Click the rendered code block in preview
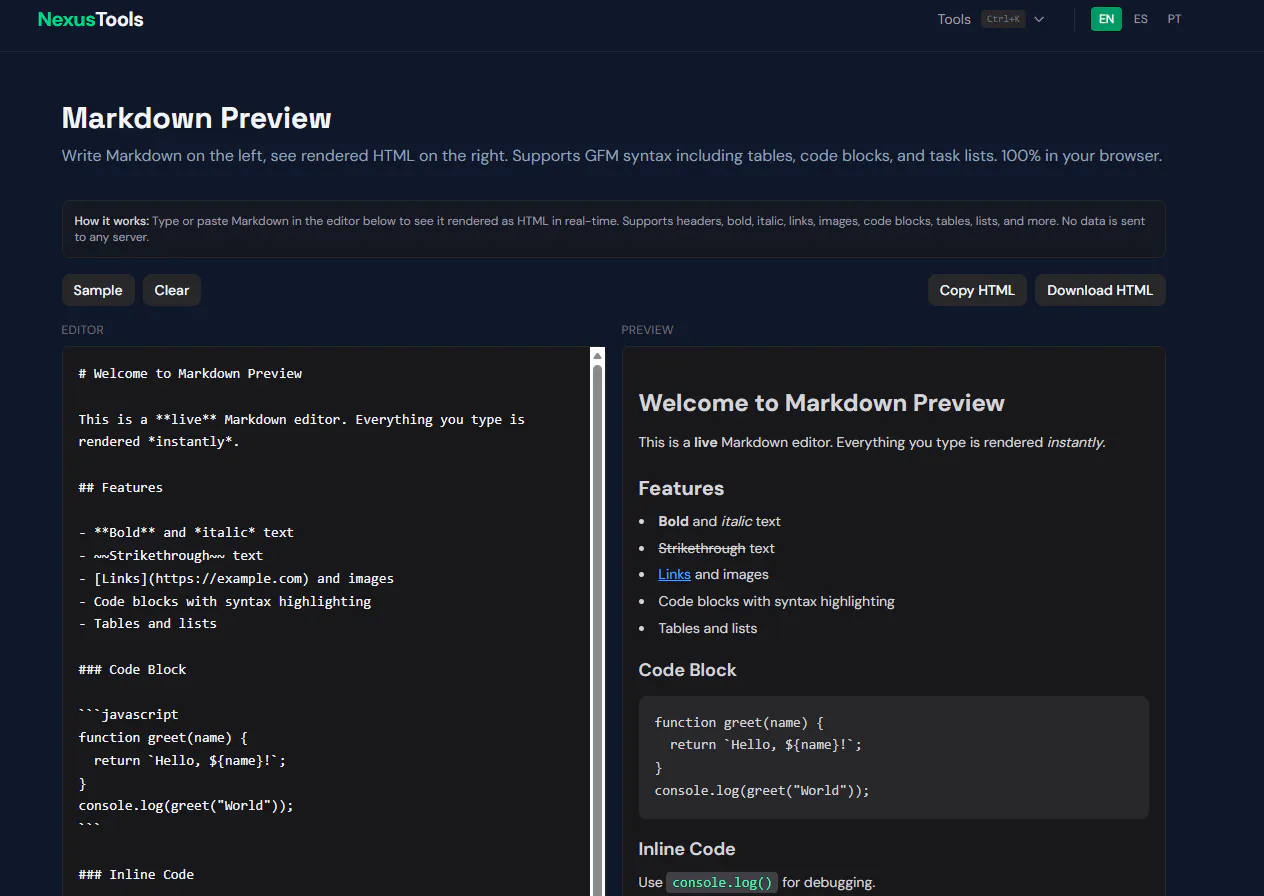This screenshot has height=896, width=1264. click(x=894, y=757)
